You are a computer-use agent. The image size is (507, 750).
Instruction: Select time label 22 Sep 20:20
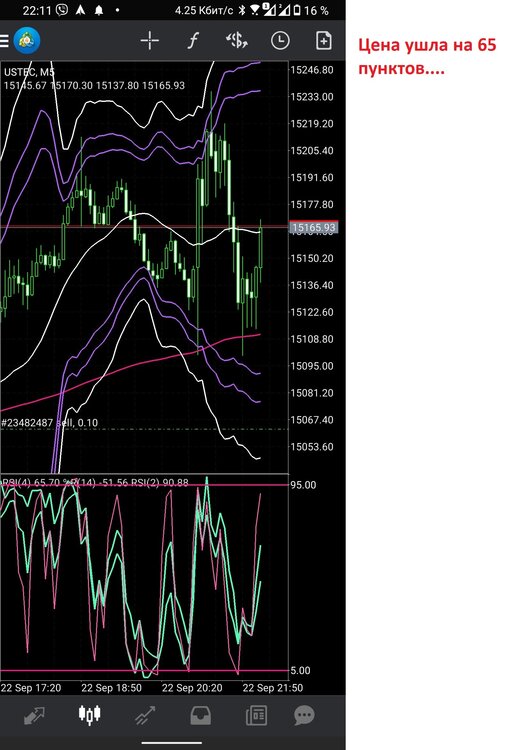(x=192, y=688)
